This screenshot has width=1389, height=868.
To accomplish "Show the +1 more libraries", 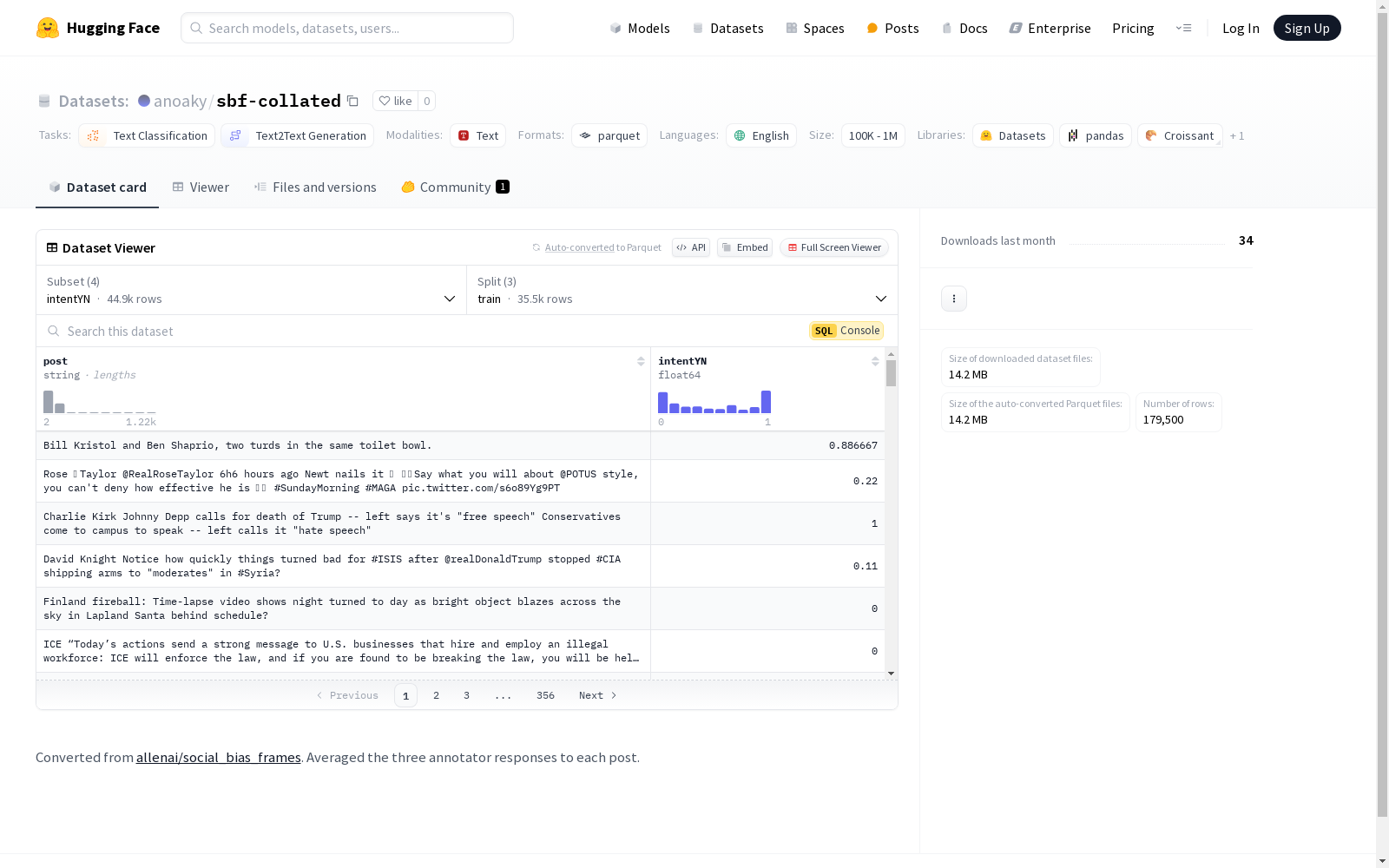I will (1237, 135).
